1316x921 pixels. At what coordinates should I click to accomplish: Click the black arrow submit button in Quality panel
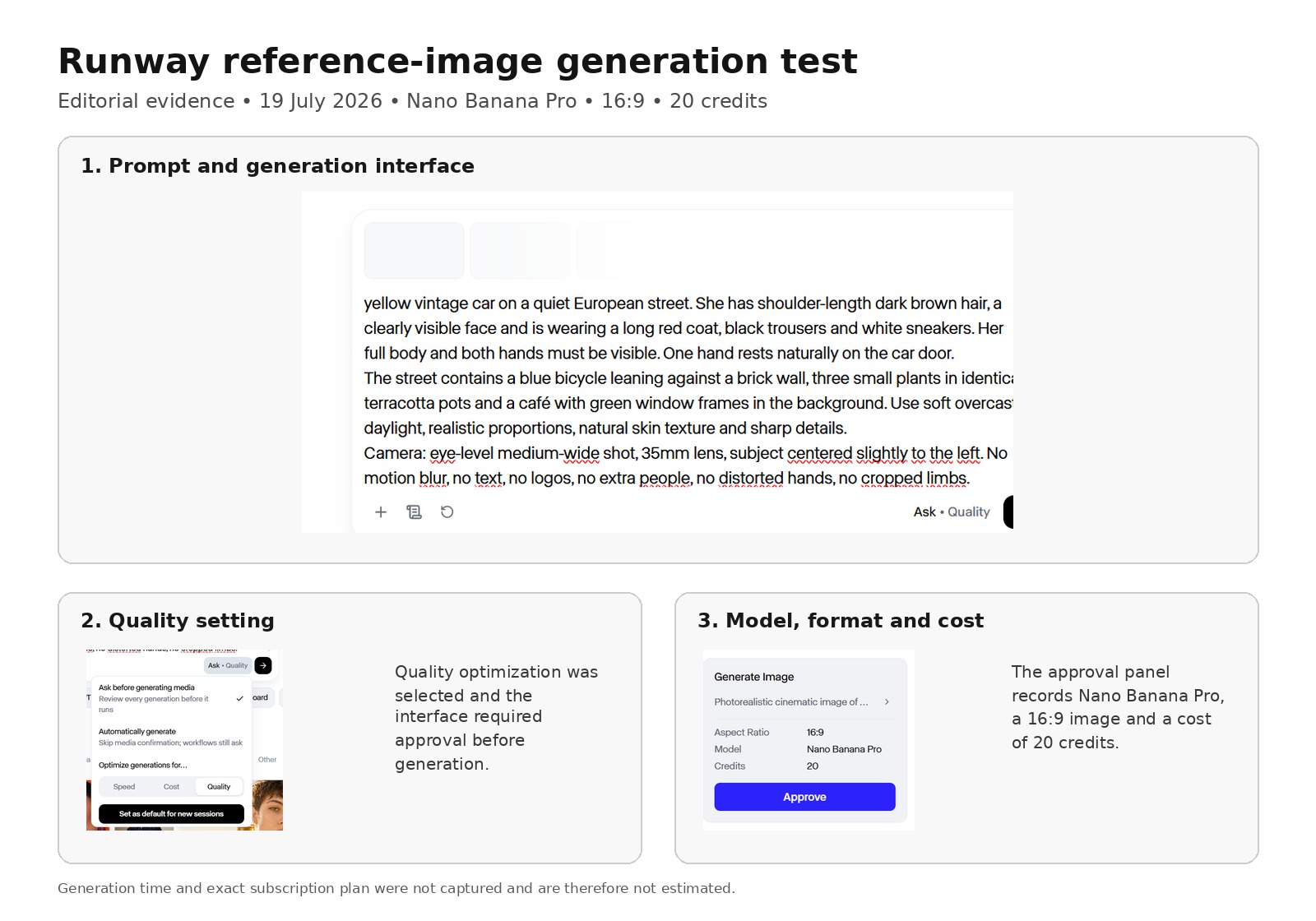tap(263, 665)
